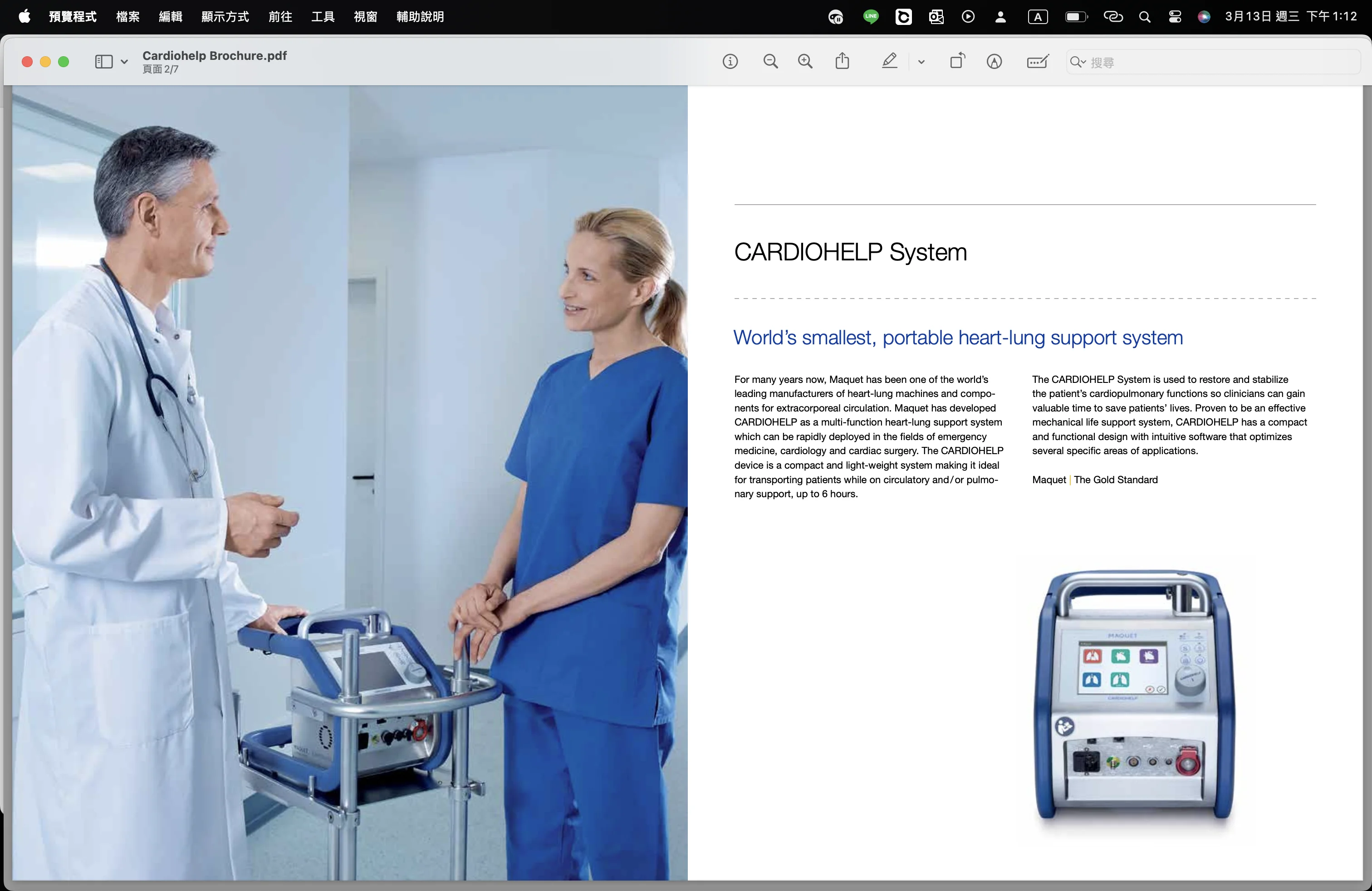Zoom in on the PDF page

click(x=805, y=62)
